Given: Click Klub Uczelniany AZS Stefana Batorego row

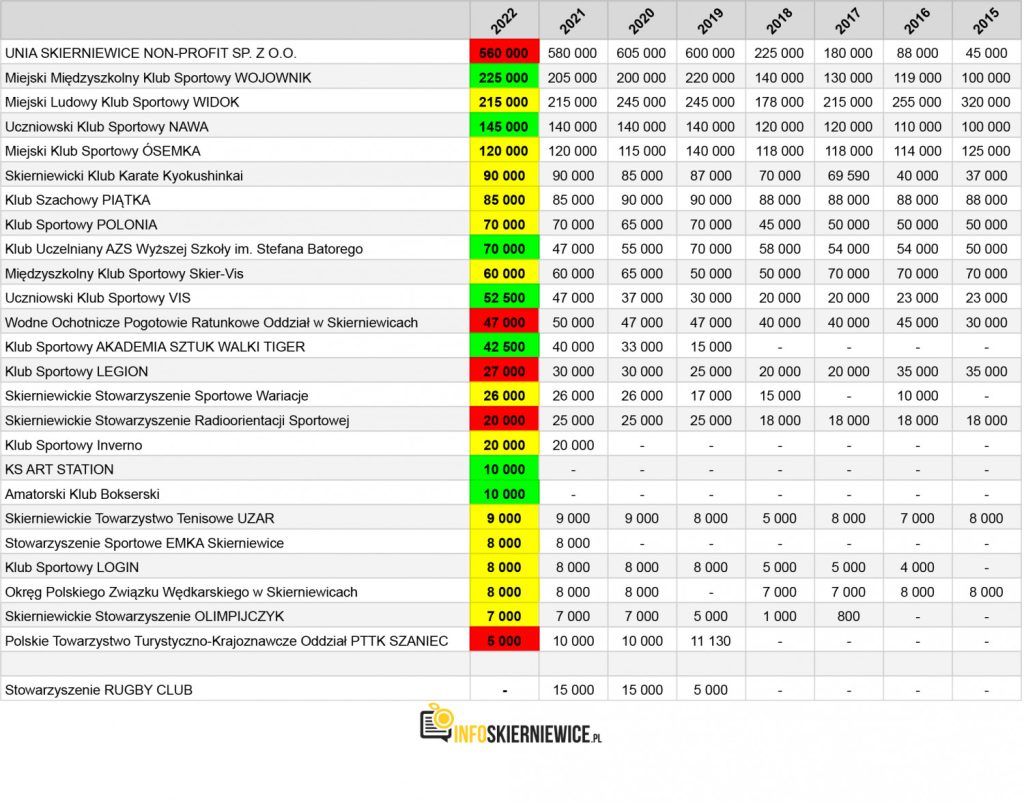Looking at the screenshot, I should coord(184,249).
